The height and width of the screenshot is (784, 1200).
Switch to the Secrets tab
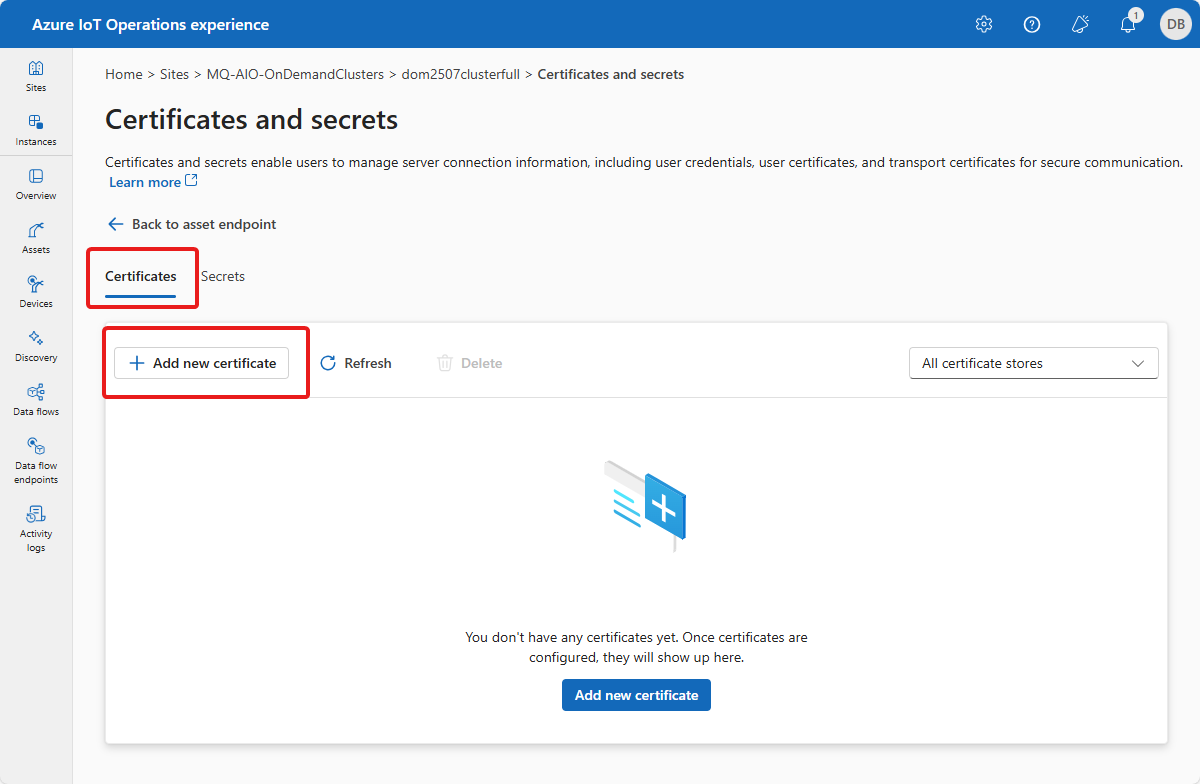222,276
